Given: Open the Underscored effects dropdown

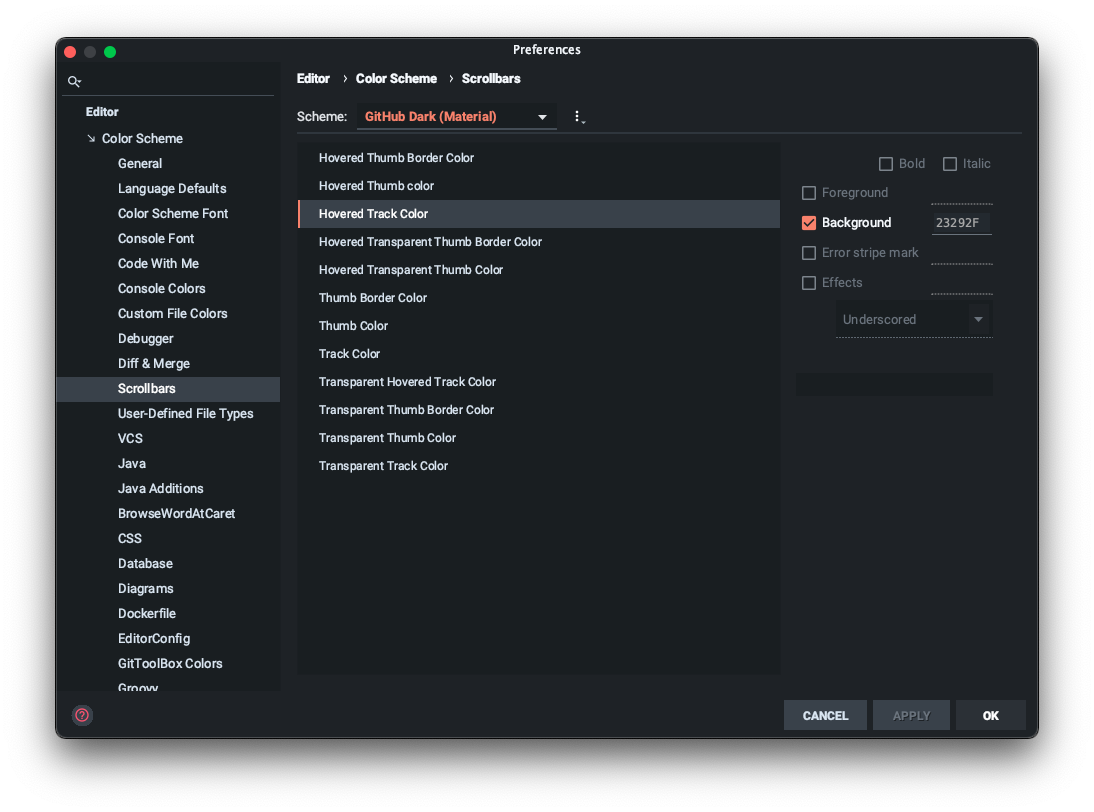Looking at the screenshot, I should coord(913,319).
